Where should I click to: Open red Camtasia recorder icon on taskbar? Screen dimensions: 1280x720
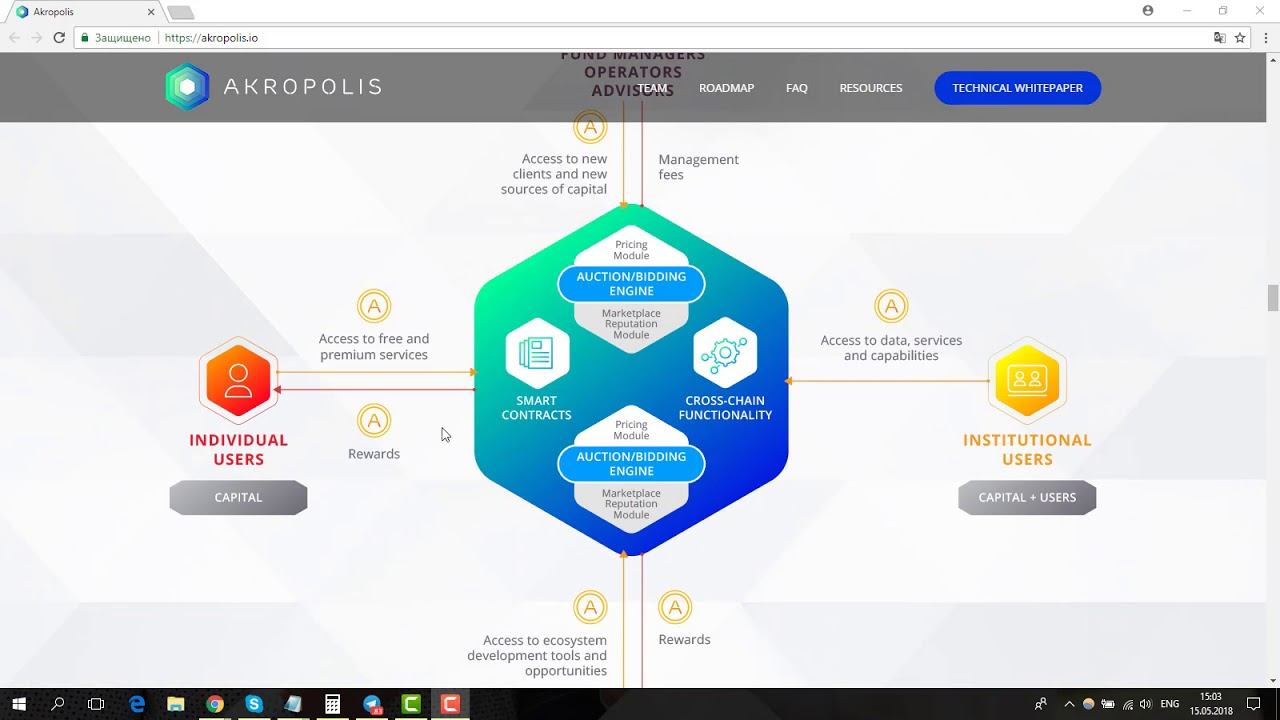[450, 704]
